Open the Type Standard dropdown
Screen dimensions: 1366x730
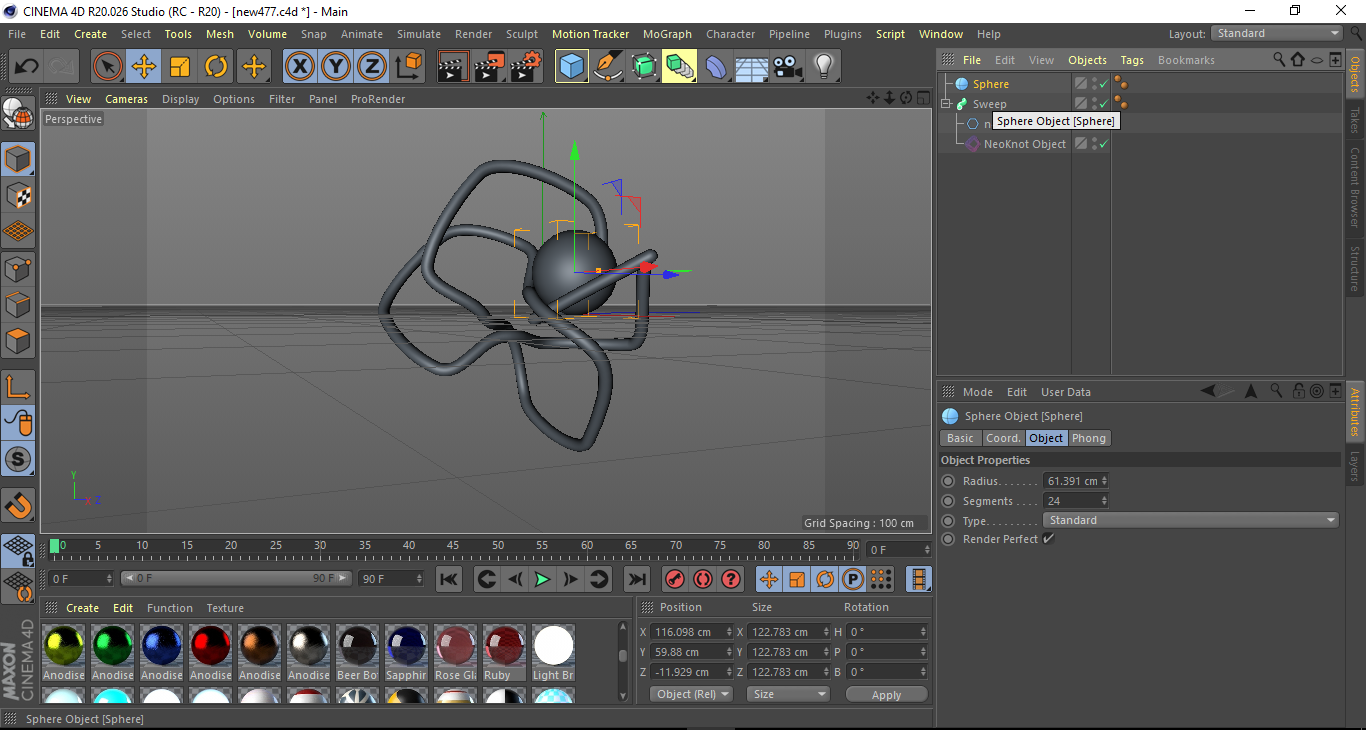click(1190, 520)
